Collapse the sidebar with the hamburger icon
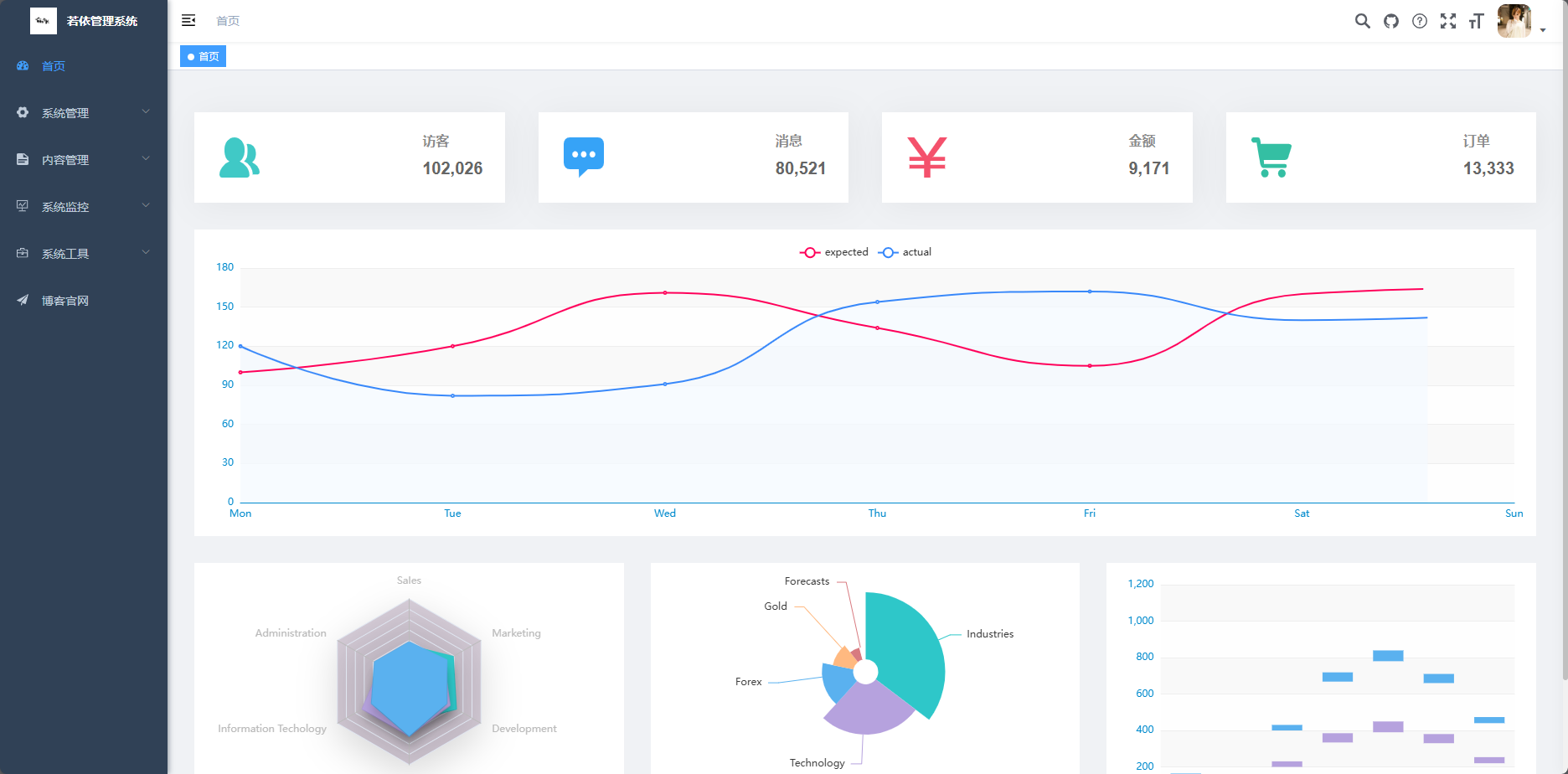This screenshot has height=774, width=1568. [188, 20]
